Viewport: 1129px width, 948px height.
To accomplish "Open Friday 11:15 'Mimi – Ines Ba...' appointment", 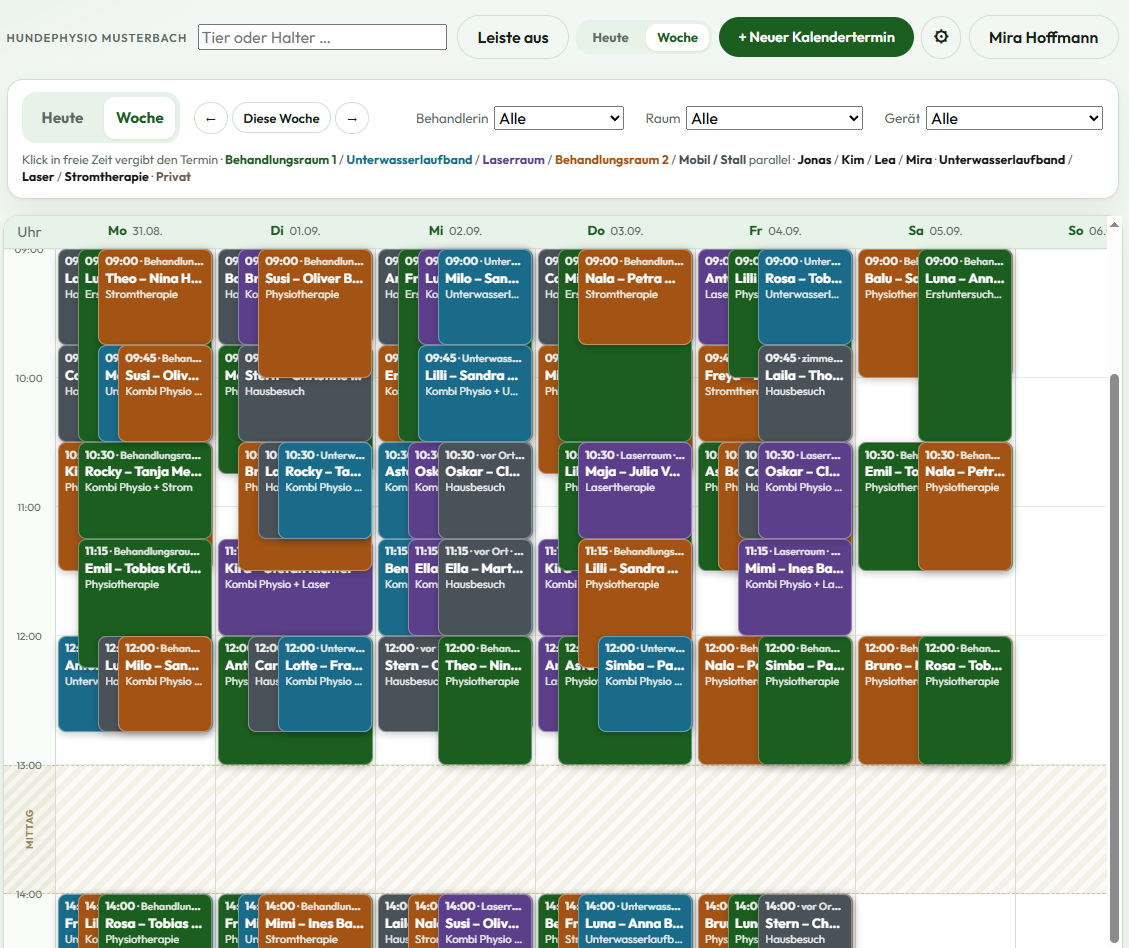I will click(x=794, y=587).
